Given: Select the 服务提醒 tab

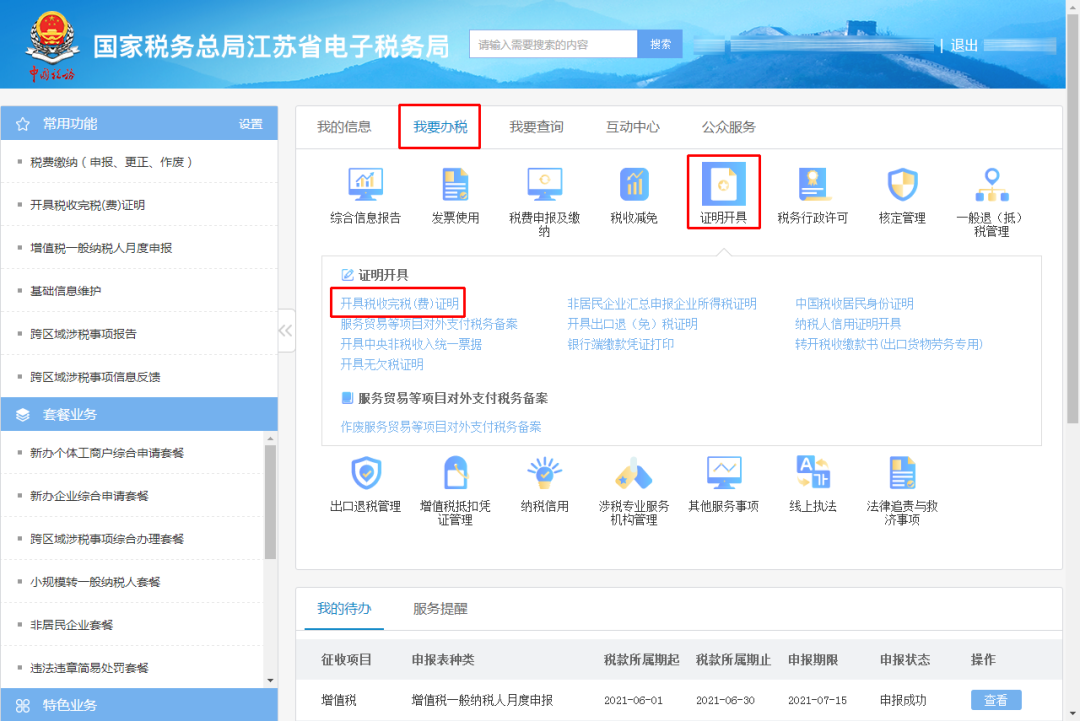Looking at the screenshot, I should pyautogui.click(x=440, y=608).
